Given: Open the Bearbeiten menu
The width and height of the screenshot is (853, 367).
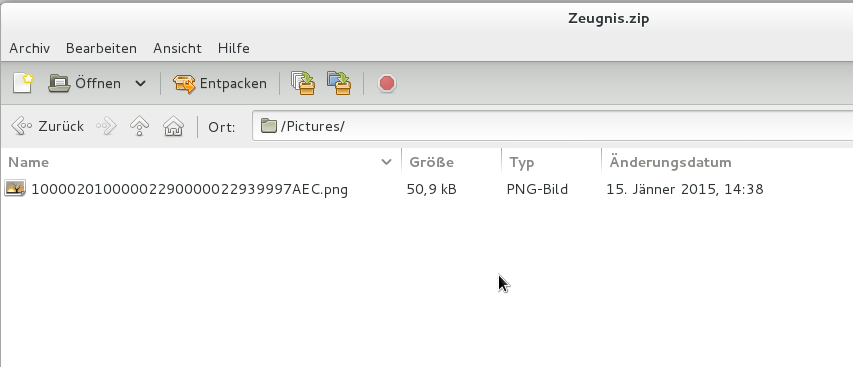Looking at the screenshot, I should tap(101, 48).
